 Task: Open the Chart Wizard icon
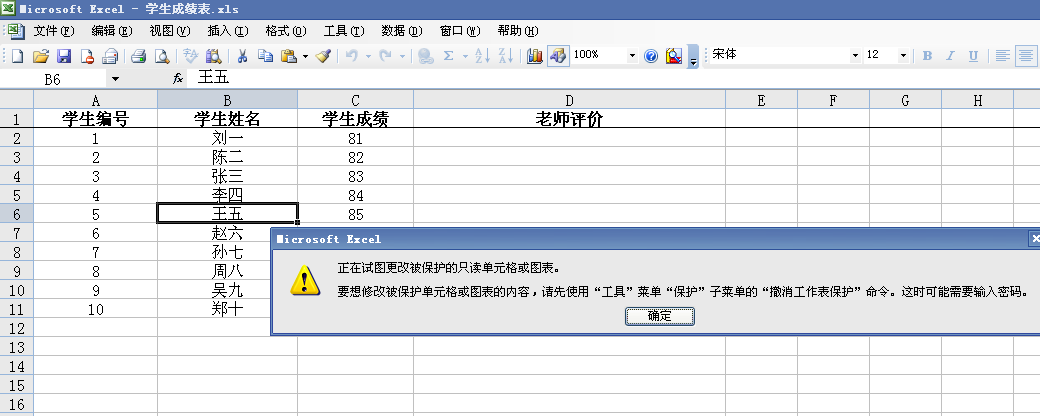535,56
